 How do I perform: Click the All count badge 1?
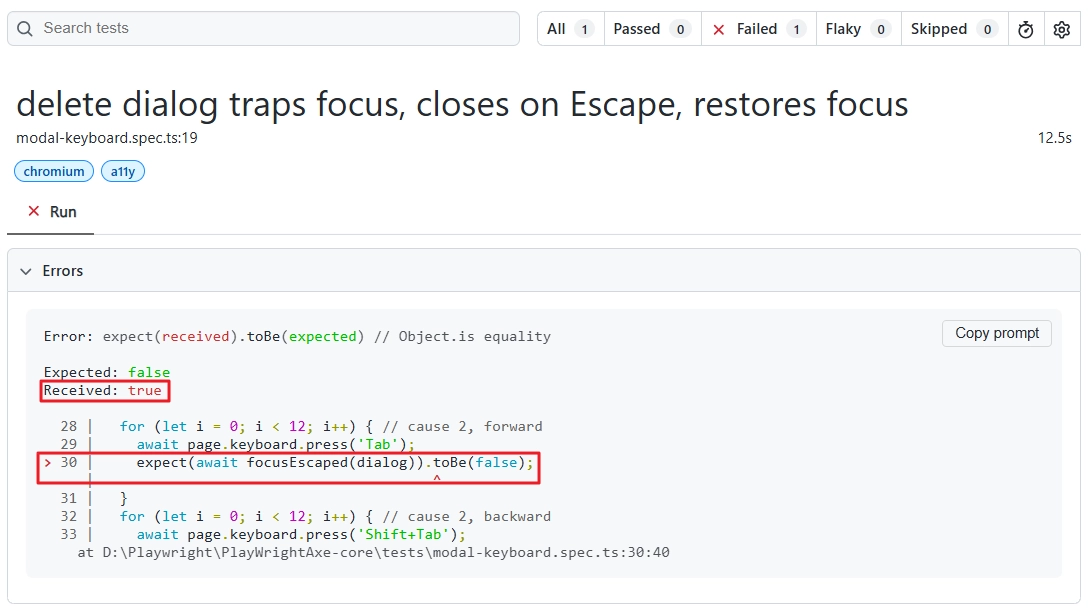pos(584,29)
